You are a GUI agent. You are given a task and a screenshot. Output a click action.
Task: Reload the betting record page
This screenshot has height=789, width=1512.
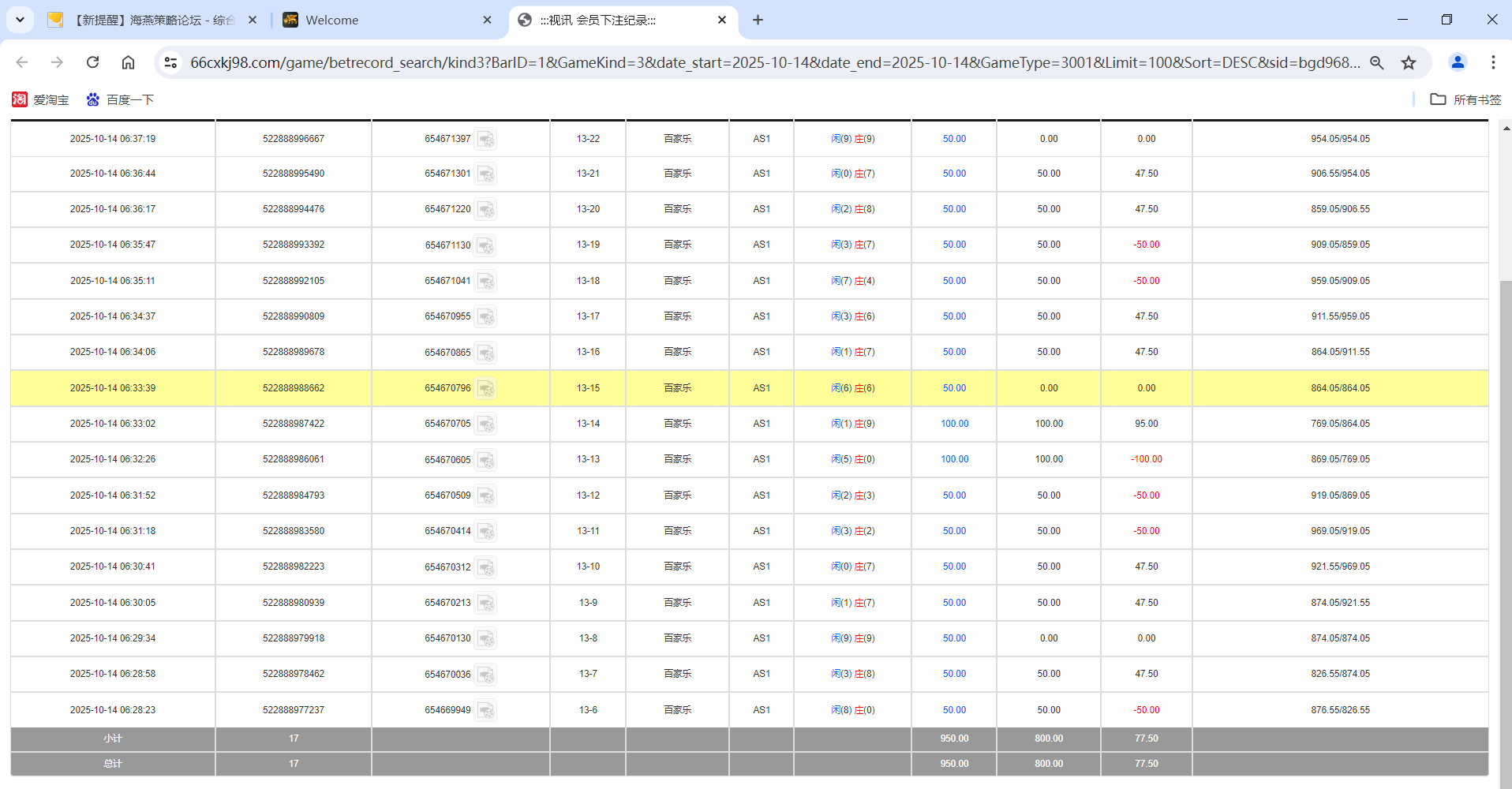click(92, 62)
